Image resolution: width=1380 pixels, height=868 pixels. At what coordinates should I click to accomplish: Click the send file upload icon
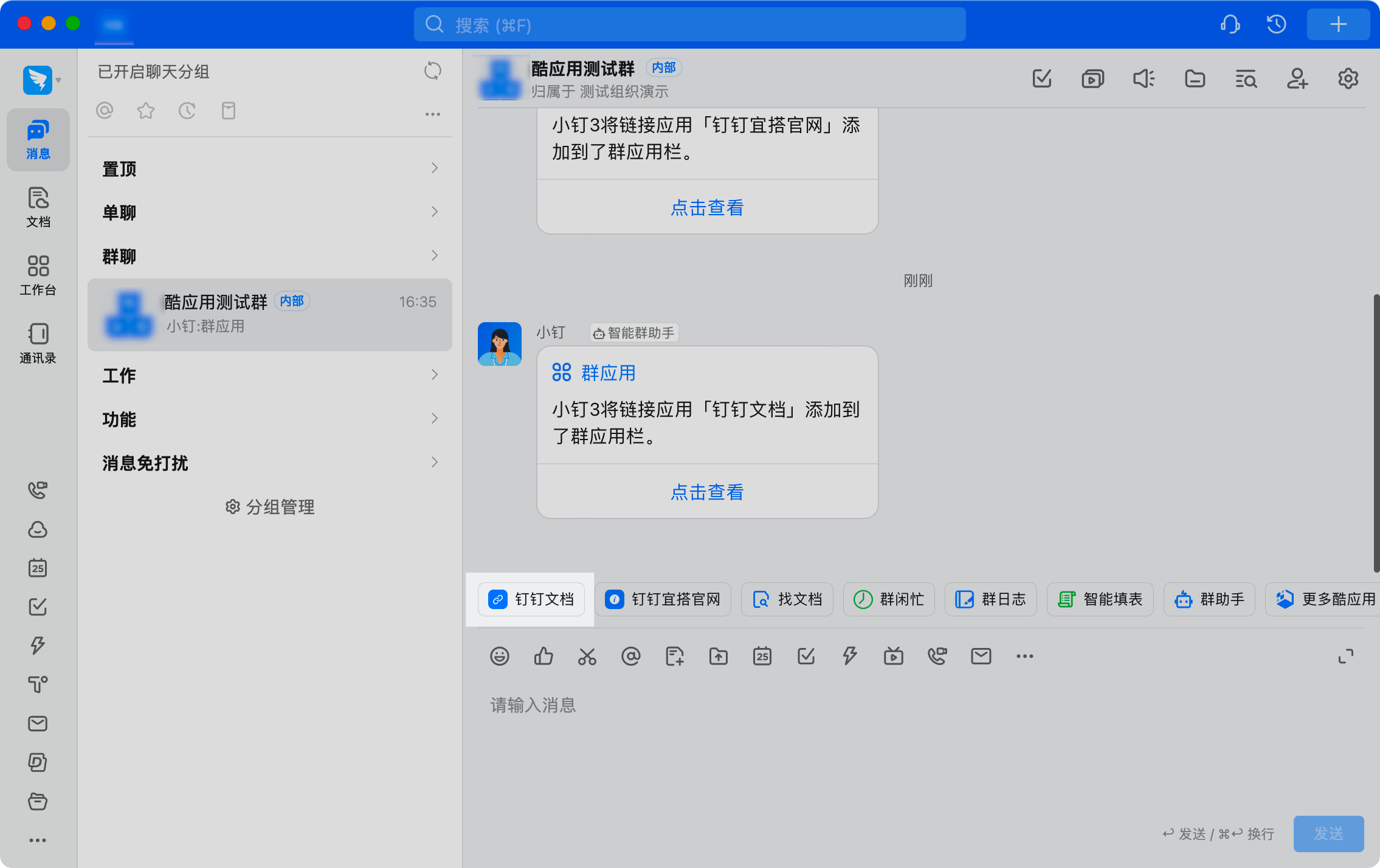coord(719,656)
